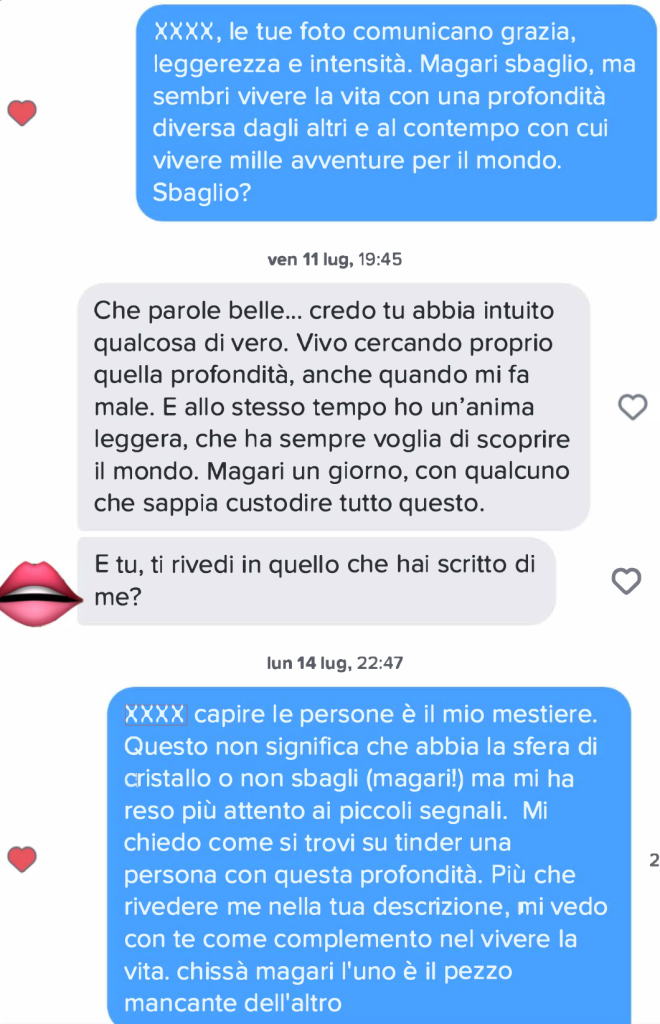Tap the red heart beside the first blue message
Image resolution: width=660 pixels, height=1024 pixels.
click(22, 113)
